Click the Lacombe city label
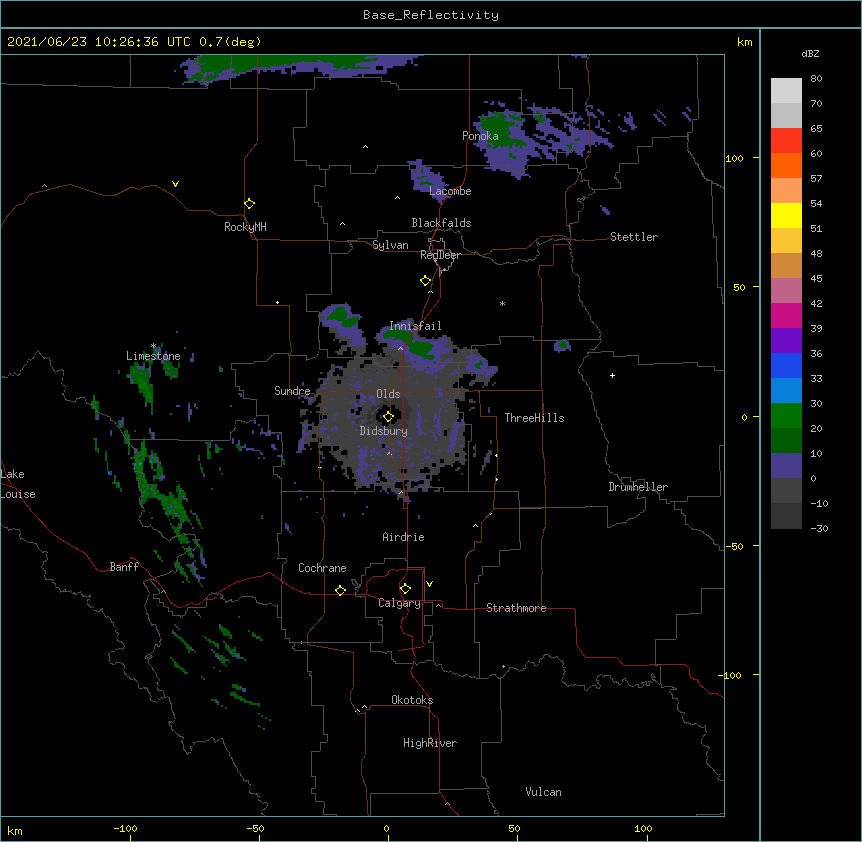 coord(450,191)
